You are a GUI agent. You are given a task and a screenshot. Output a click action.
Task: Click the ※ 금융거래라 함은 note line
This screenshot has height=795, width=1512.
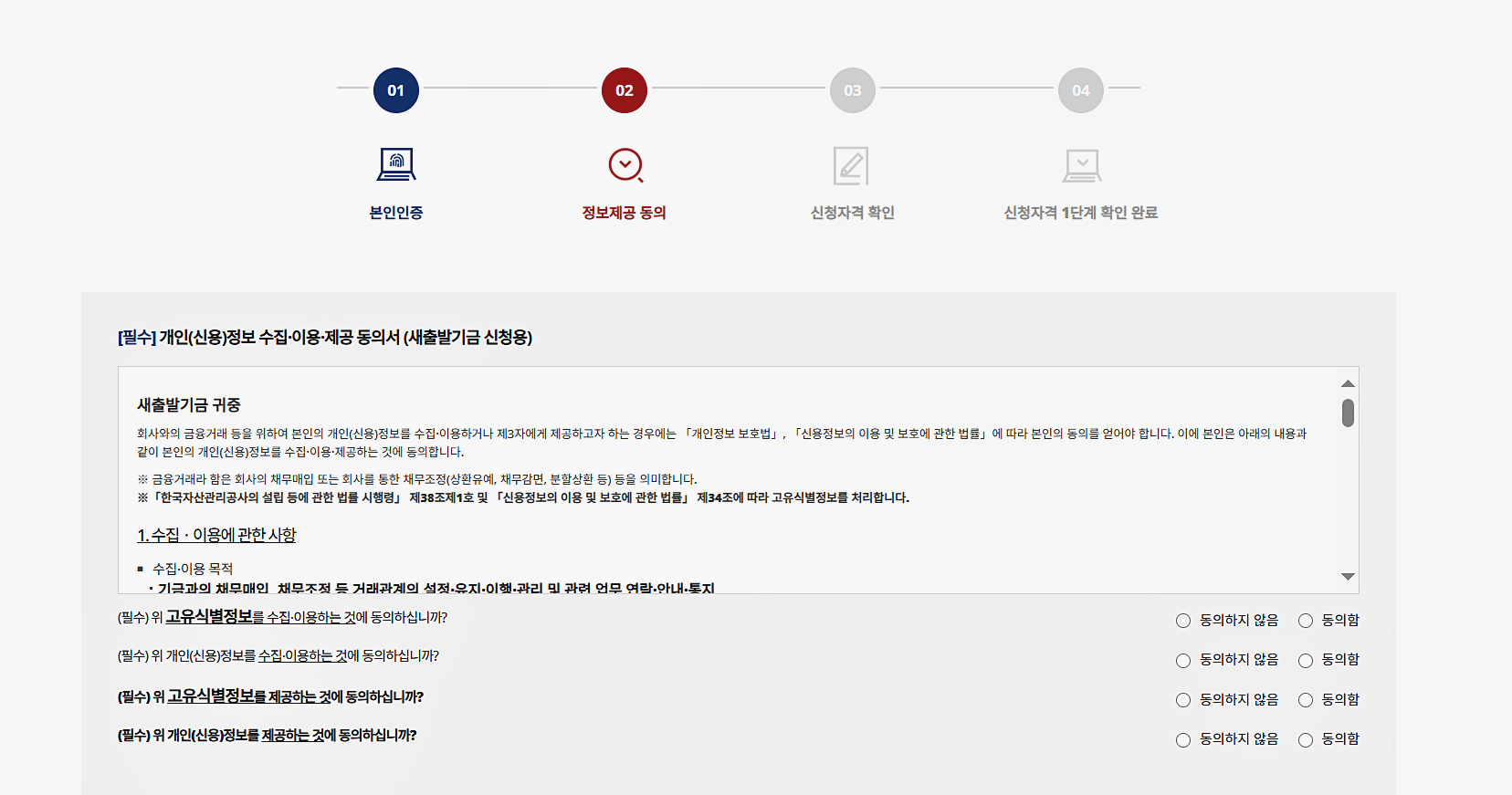[417, 479]
